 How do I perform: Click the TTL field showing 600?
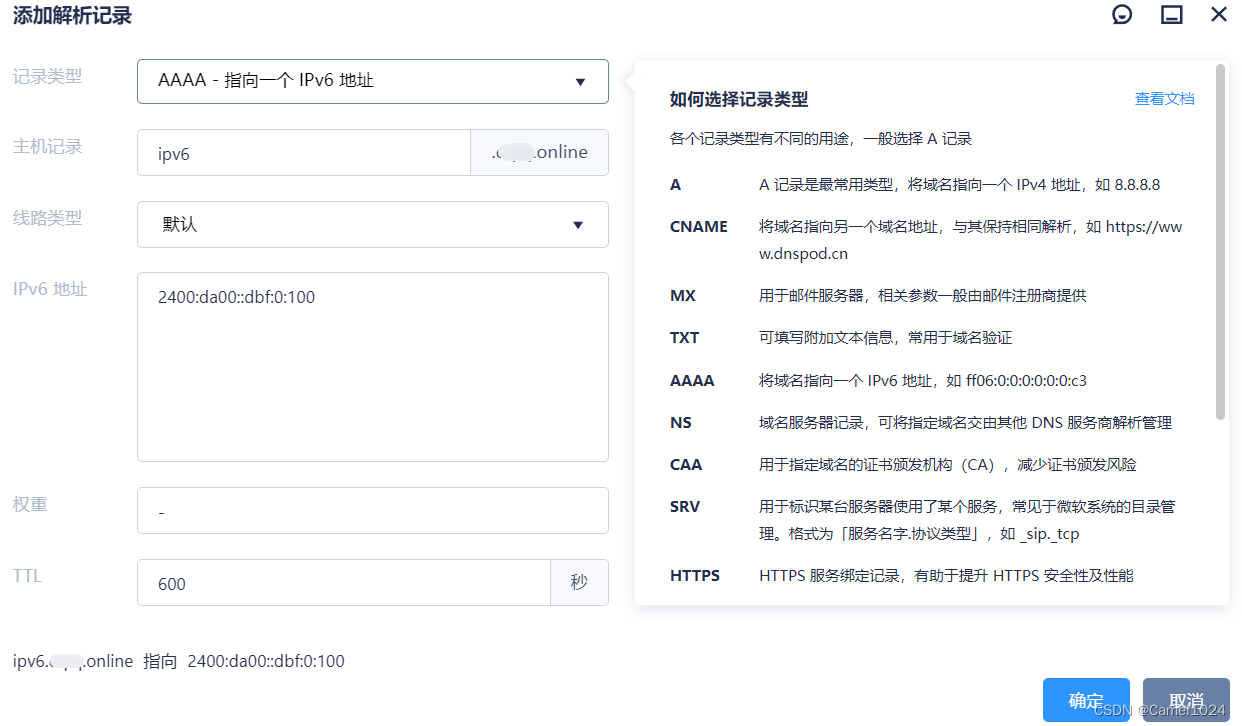[343, 583]
